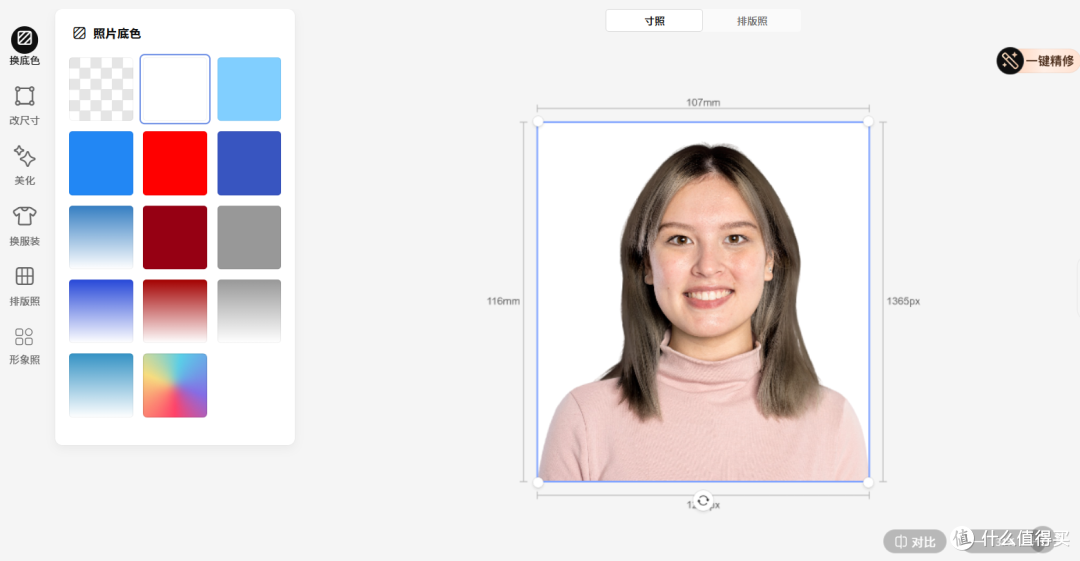Open the 排版照 layout tool in sidebar
Viewport: 1080px width, 561px height.
coord(24,286)
